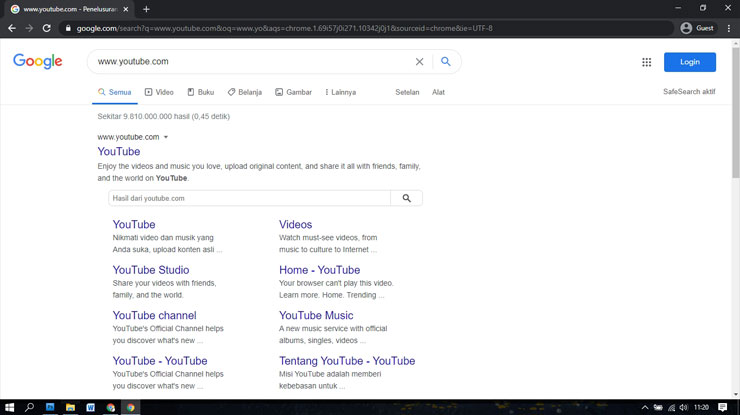Open the YouTube sitelink above Nikmati video
Viewport: 740px width, 415px height.
pyautogui.click(x=134, y=224)
